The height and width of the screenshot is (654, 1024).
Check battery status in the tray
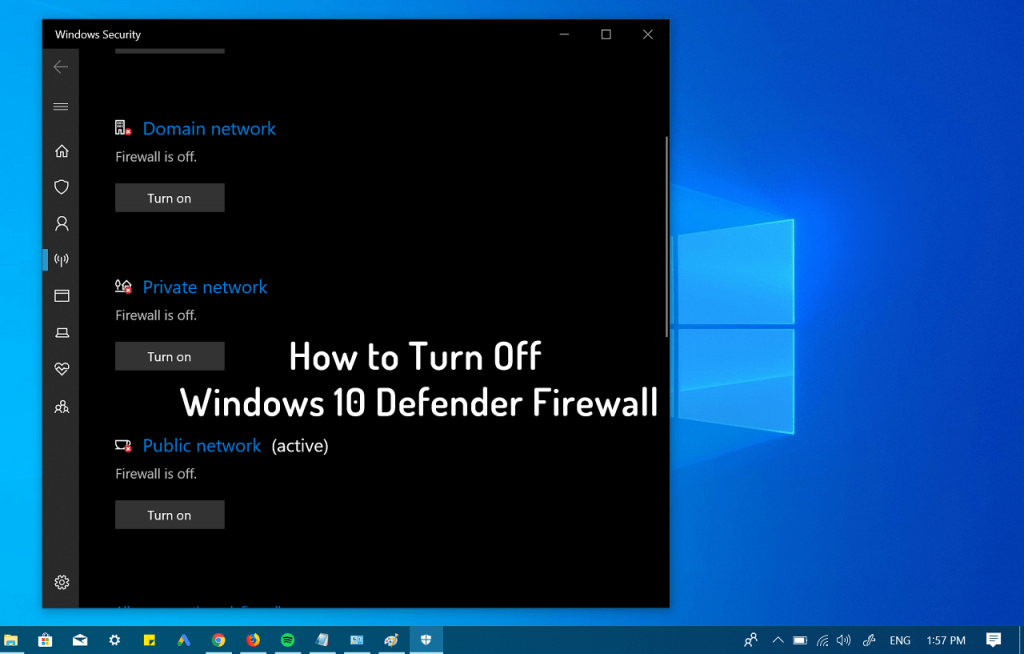800,640
